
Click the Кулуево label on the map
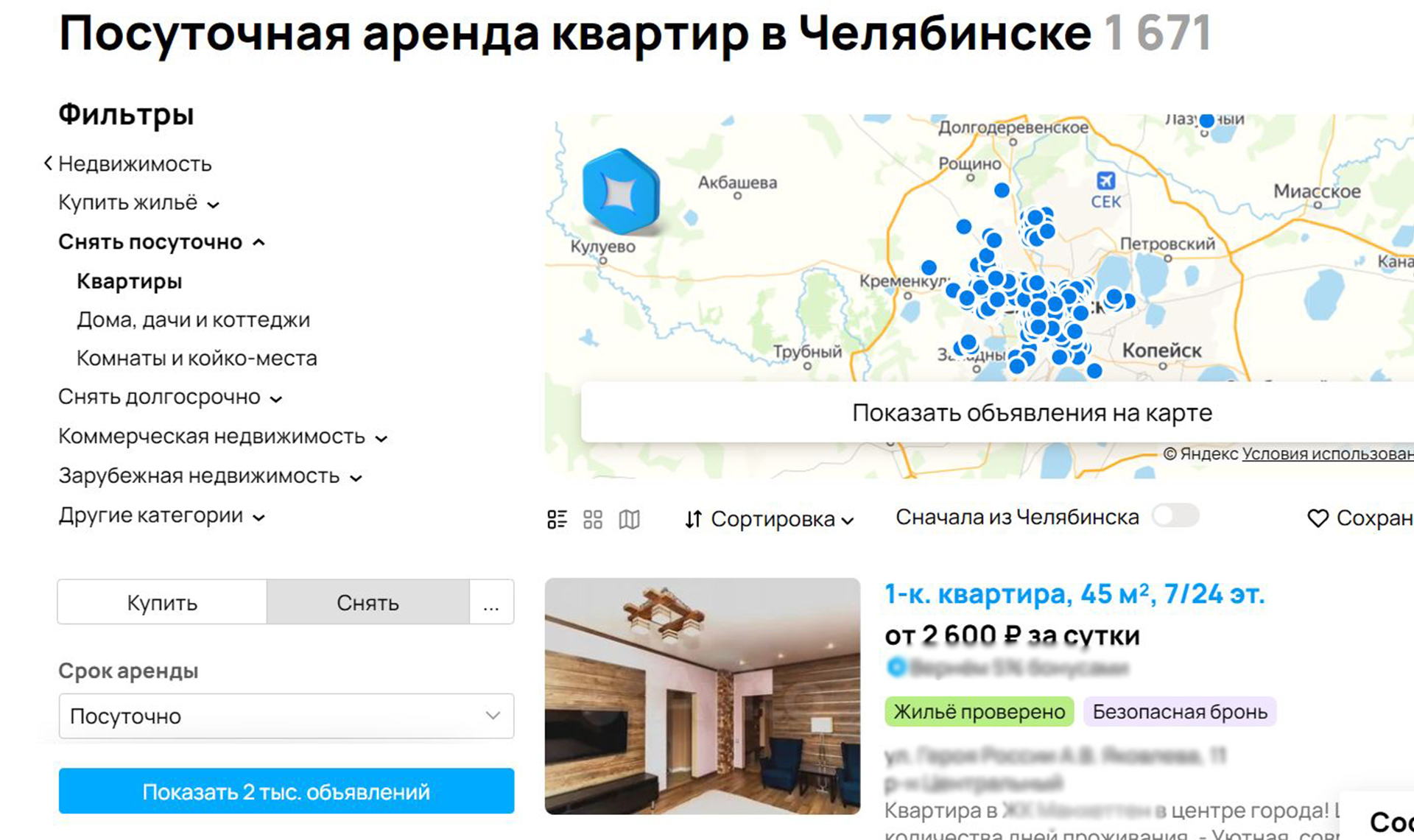pyautogui.click(x=602, y=247)
